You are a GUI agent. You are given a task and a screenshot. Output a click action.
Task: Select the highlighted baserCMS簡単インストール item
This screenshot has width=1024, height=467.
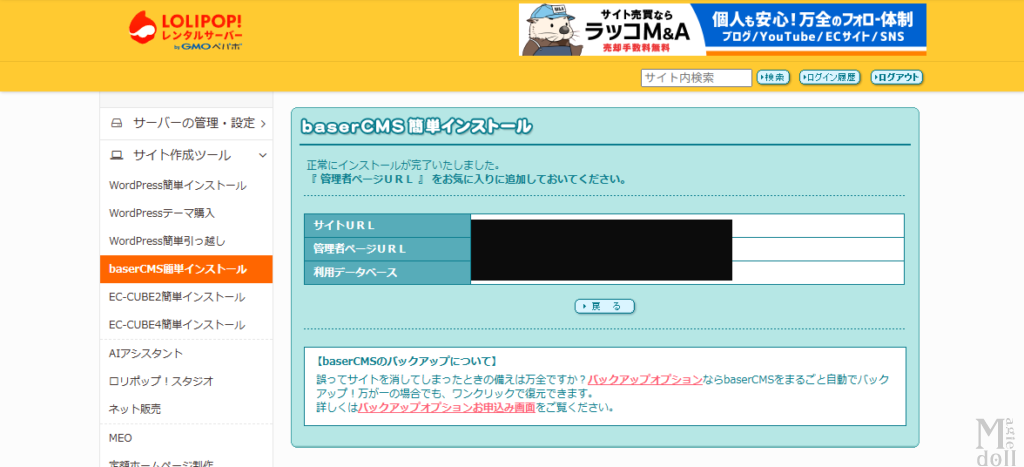[177, 269]
